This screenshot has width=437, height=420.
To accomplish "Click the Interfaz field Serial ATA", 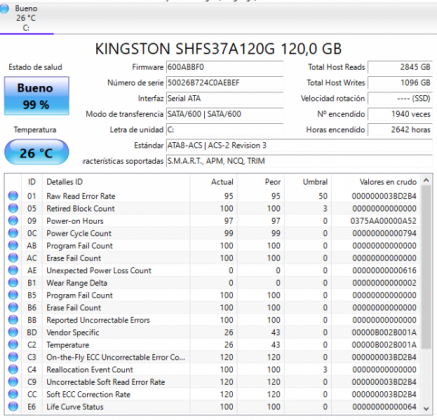I will click(224, 99).
